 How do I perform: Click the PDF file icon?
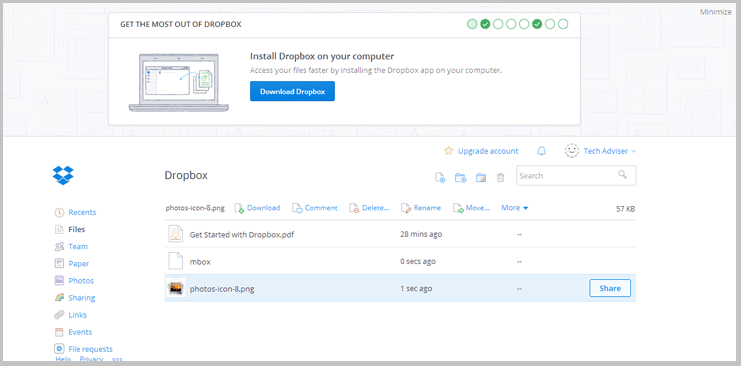click(x=175, y=234)
